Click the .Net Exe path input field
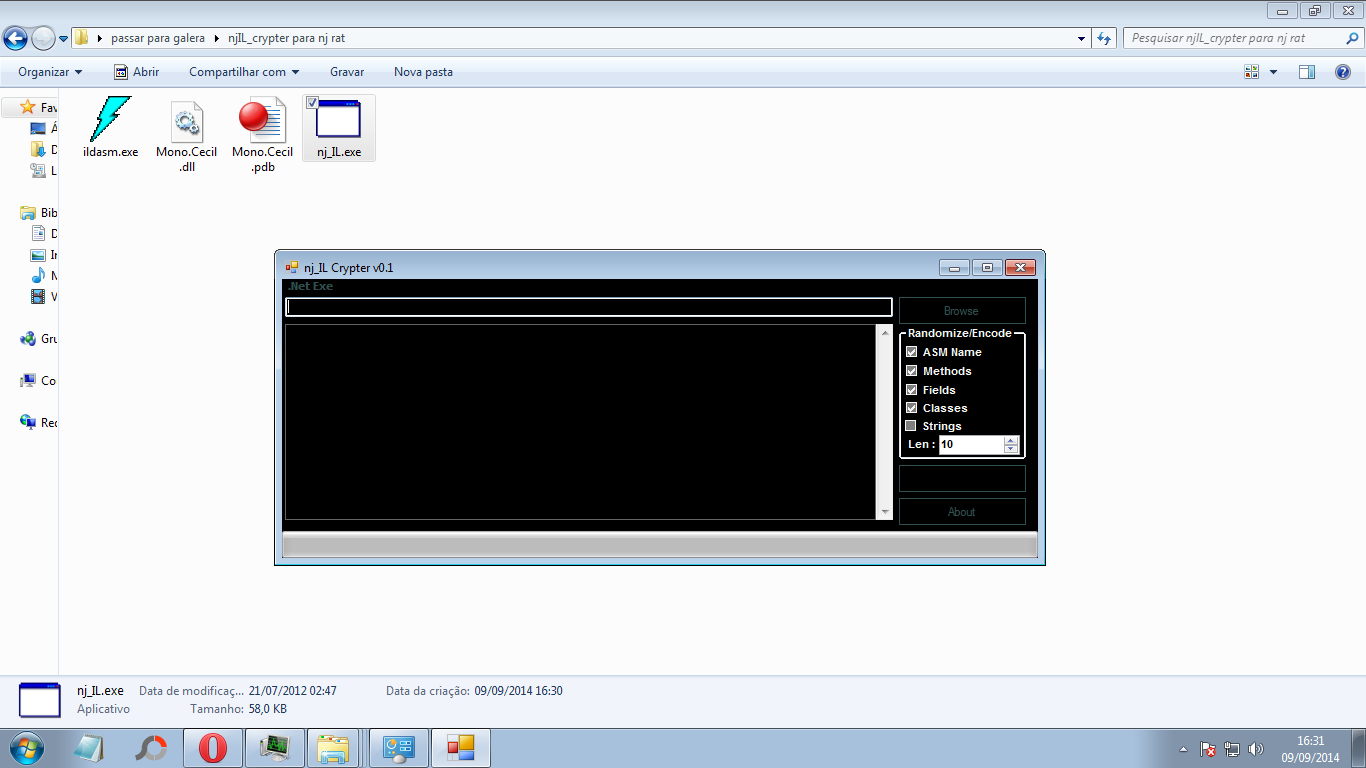Viewport: 1366px width, 768px height. coord(589,307)
